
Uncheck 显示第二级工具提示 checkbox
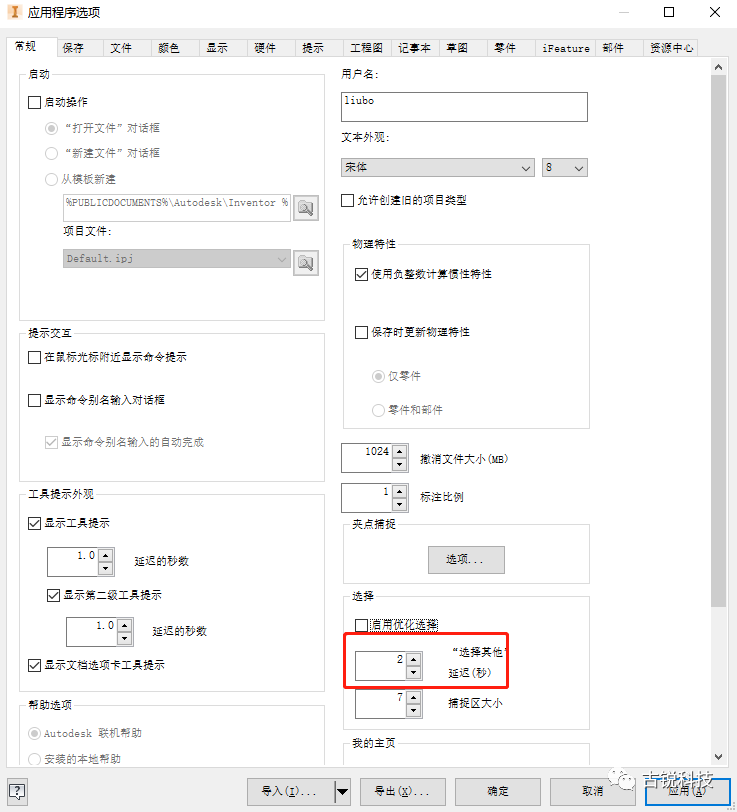click(x=53, y=596)
